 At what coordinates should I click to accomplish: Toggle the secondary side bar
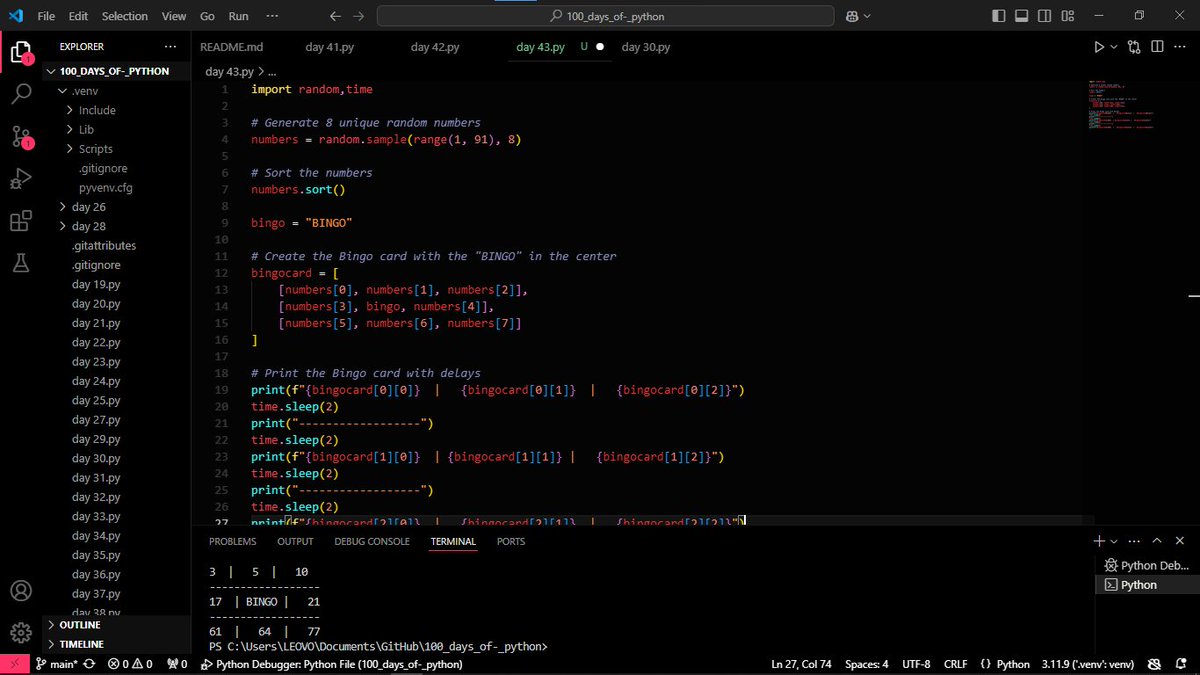[x=1045, y=16]
